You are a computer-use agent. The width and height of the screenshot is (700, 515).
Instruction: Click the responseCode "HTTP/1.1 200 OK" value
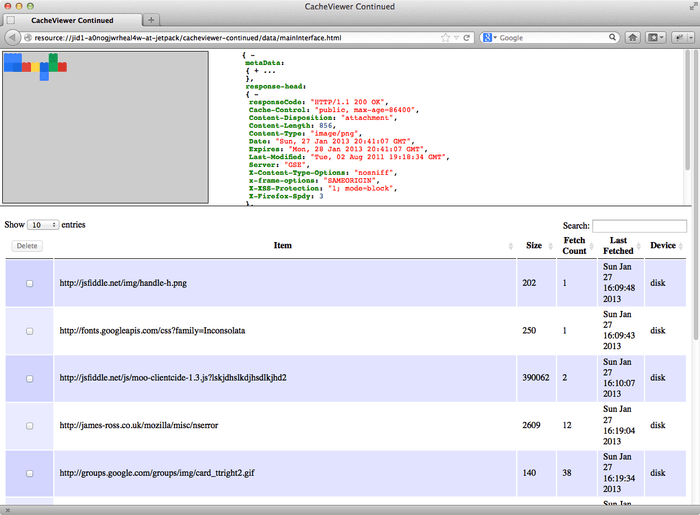pyautogui.click(x=347, y=102)
